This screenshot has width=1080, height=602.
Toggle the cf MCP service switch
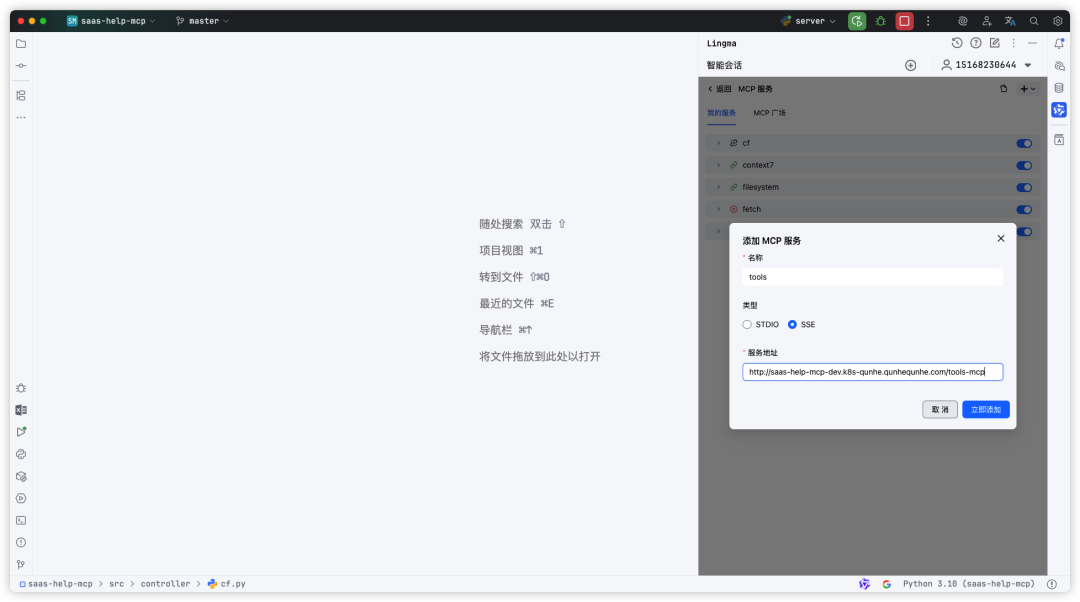[1024, 143]
